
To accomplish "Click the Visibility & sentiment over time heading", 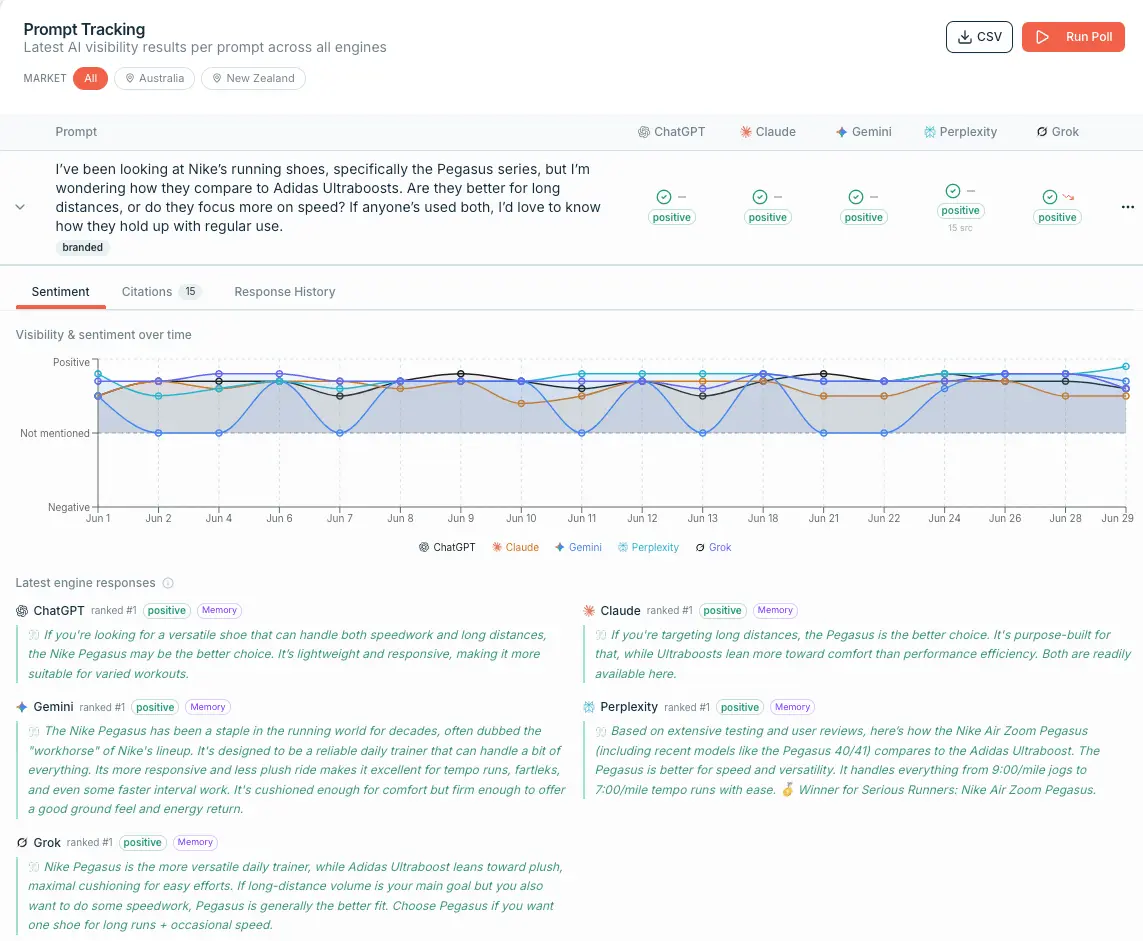I will coord(104,335).
